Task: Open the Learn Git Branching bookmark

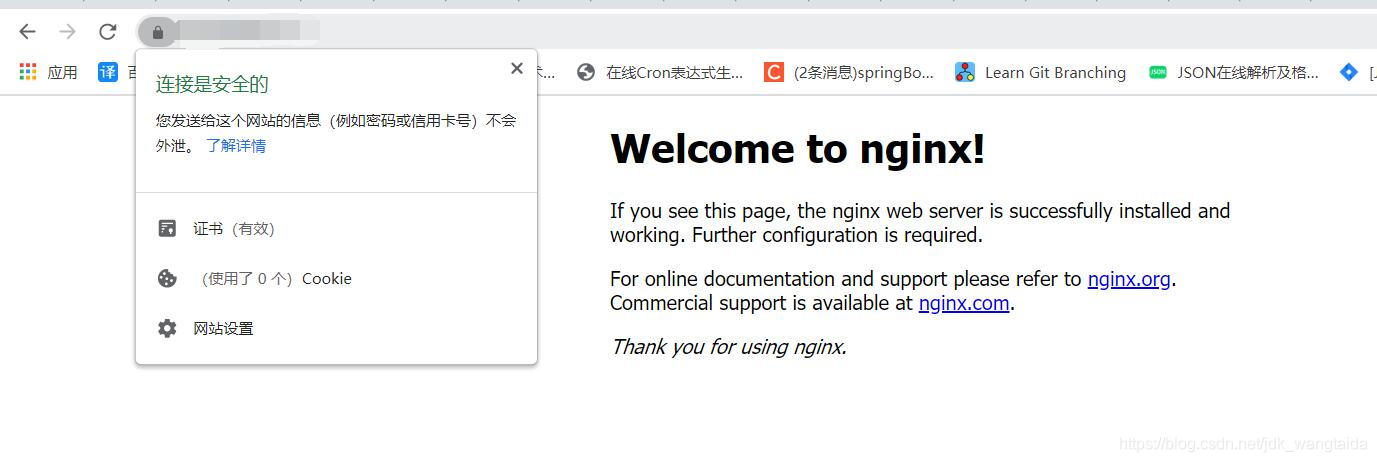Action: pos(1040,72)
